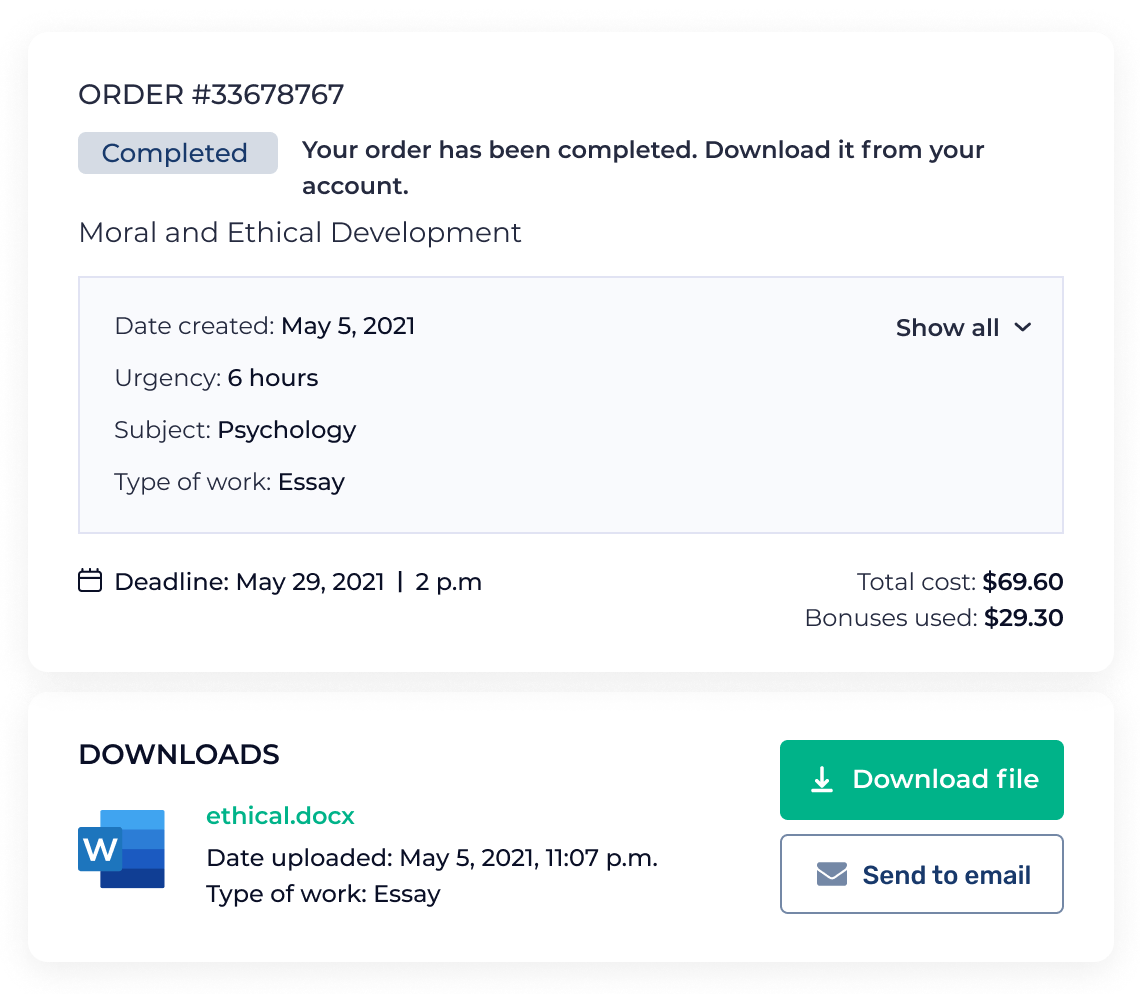Click the Date uploaded timestamp text
Image resolution: width=1140 pixels, height=994 pixels.
pos(431,858)
